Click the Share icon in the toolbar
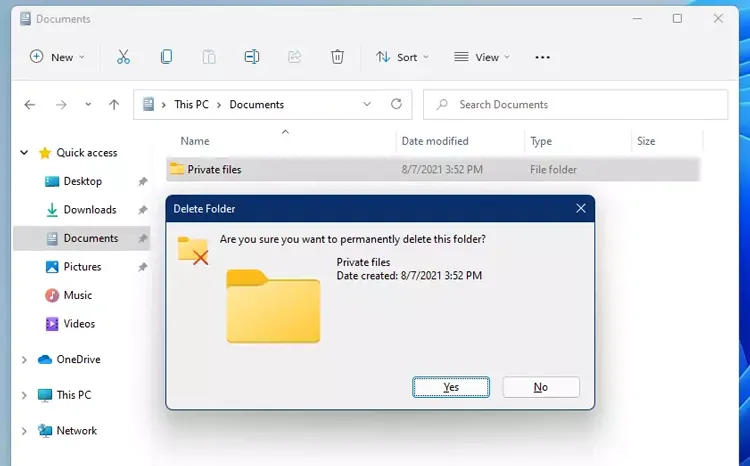Screen dimensions: 750x466 [294, 57]
